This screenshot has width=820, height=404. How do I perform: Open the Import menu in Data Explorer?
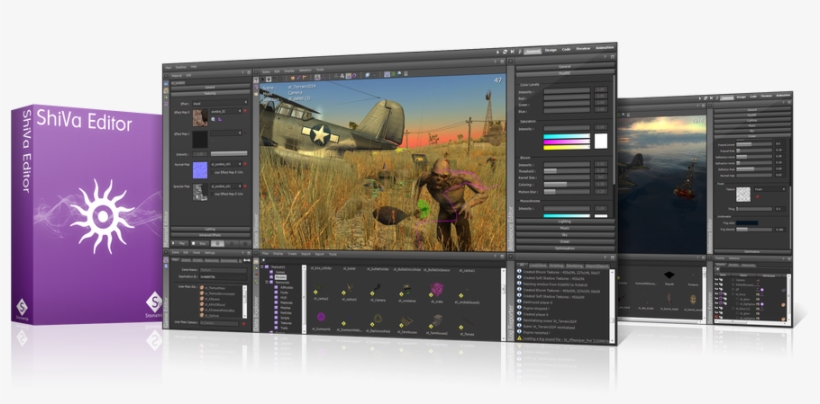306,254
